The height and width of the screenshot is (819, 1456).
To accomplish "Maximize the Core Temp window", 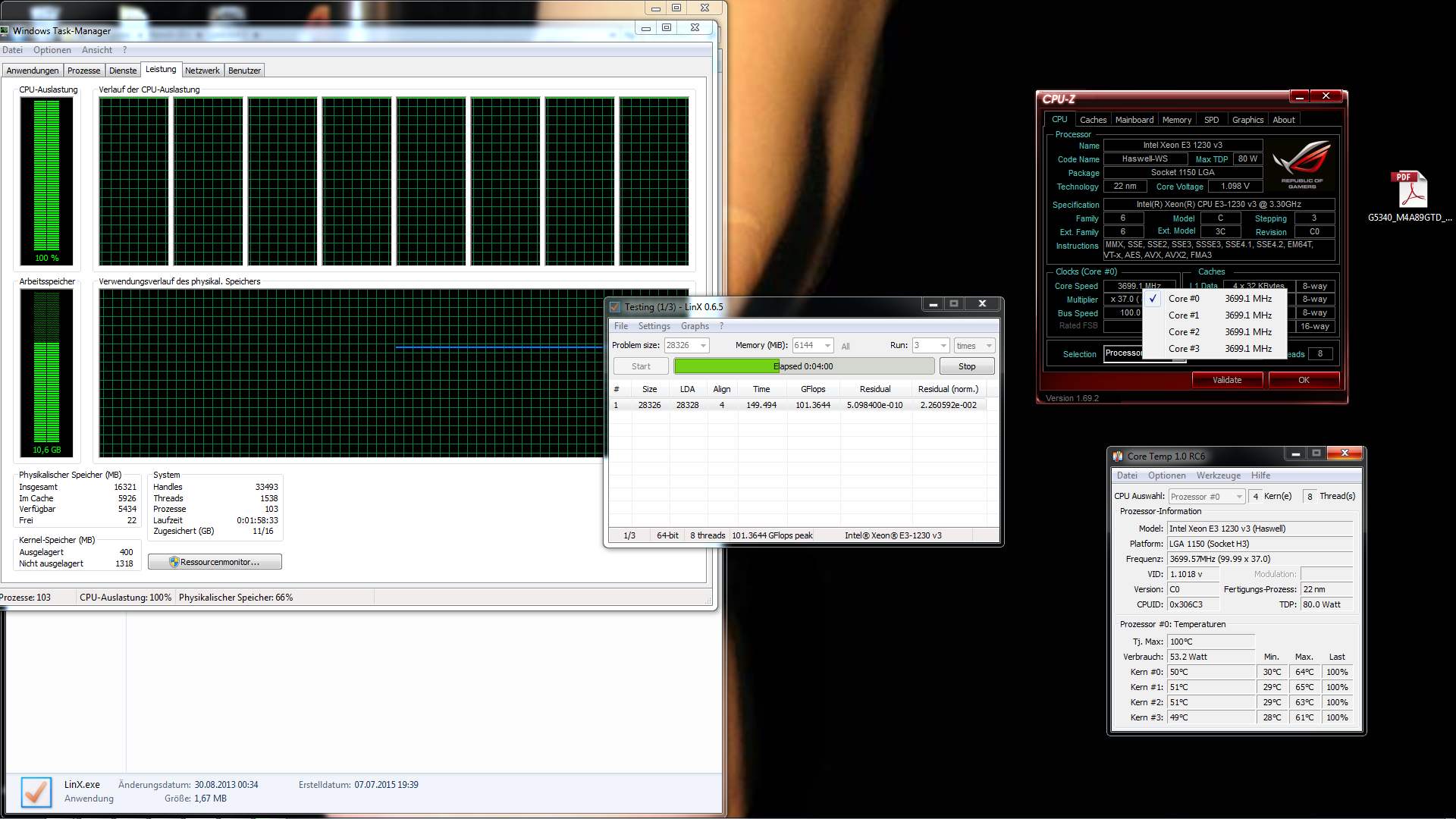I will tap(1316, 453).
